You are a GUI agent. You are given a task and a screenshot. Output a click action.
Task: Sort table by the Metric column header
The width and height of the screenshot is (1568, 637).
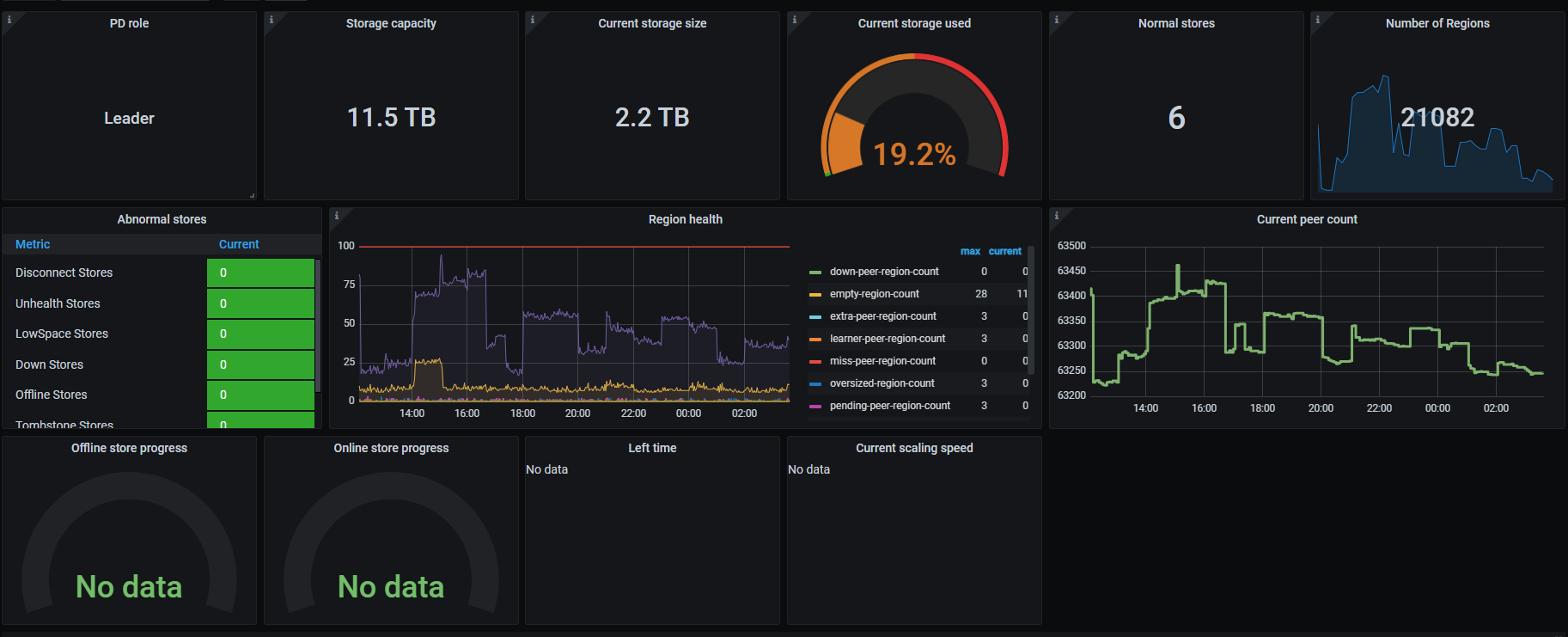pyautogui.click(x=33, y=244)
